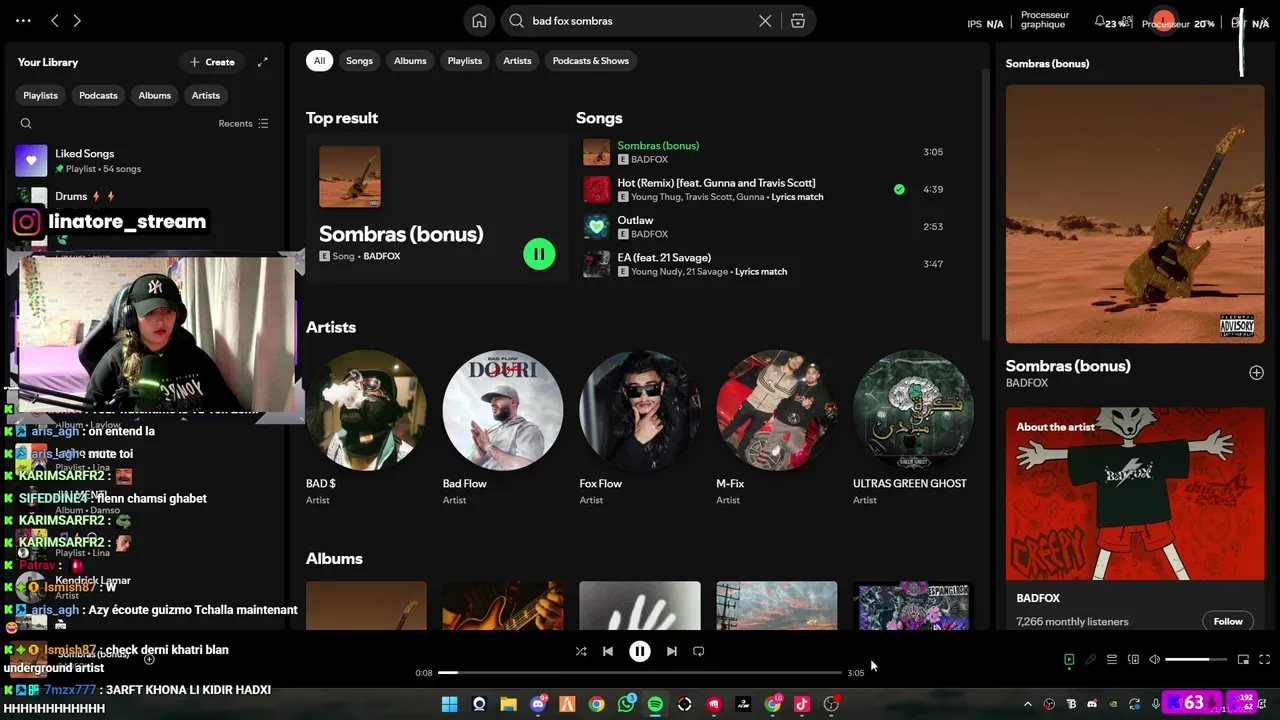Toggle shuffle in the player bar
The height and width of the screenshot is (720, 1280).
pos(581,651)
